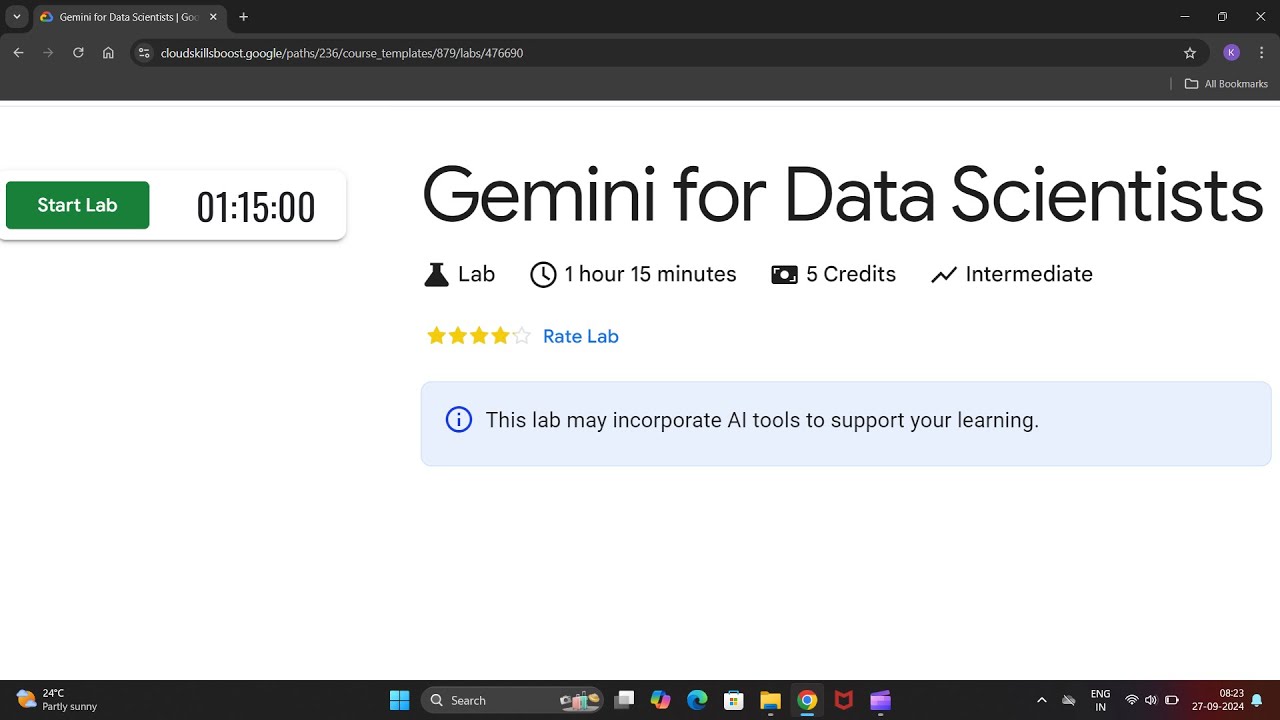Open File Explorer from taskbar

(770, 700)
